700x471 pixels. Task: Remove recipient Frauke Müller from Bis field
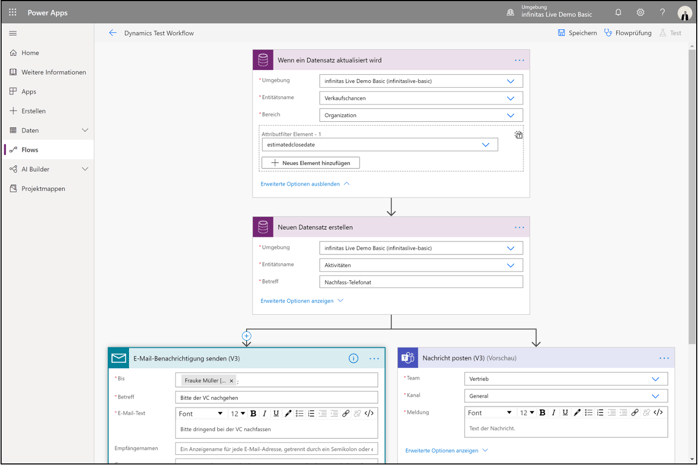click(231, 381)
